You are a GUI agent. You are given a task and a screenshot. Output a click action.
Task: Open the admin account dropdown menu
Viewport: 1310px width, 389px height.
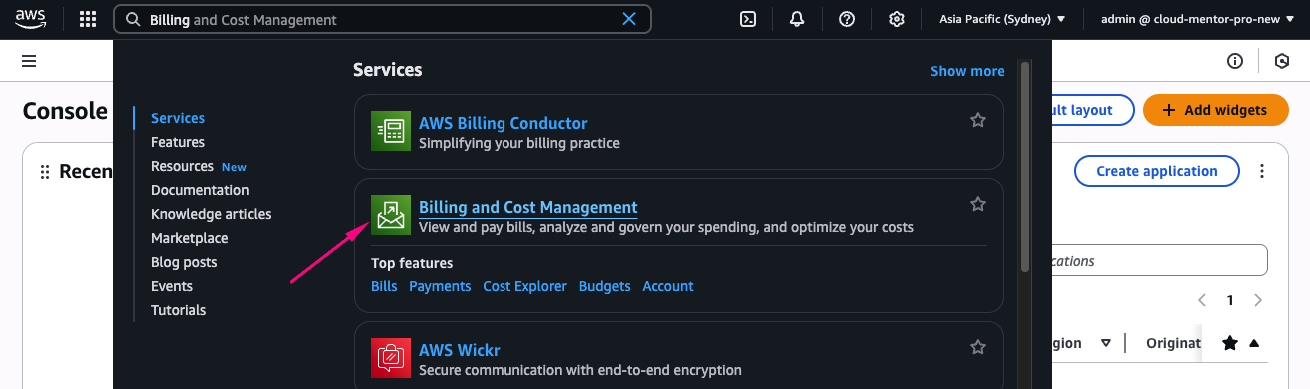1197,19
